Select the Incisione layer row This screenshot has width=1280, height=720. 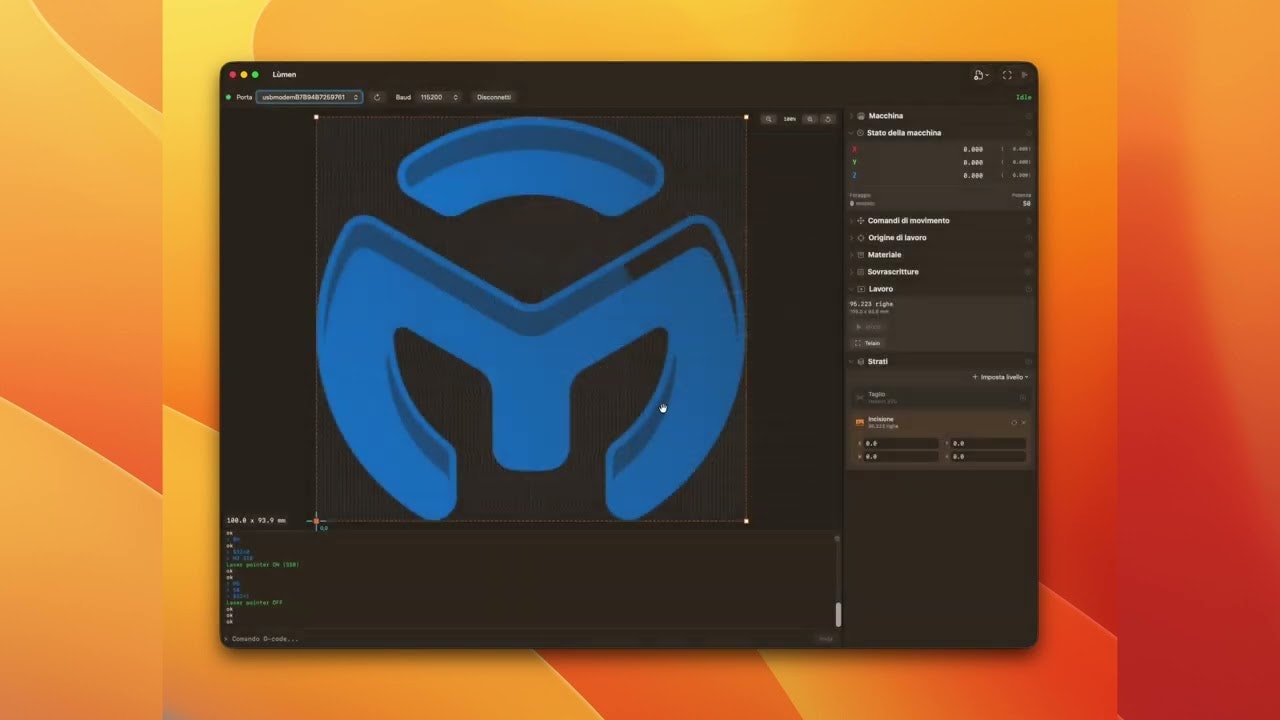[939, 422]
